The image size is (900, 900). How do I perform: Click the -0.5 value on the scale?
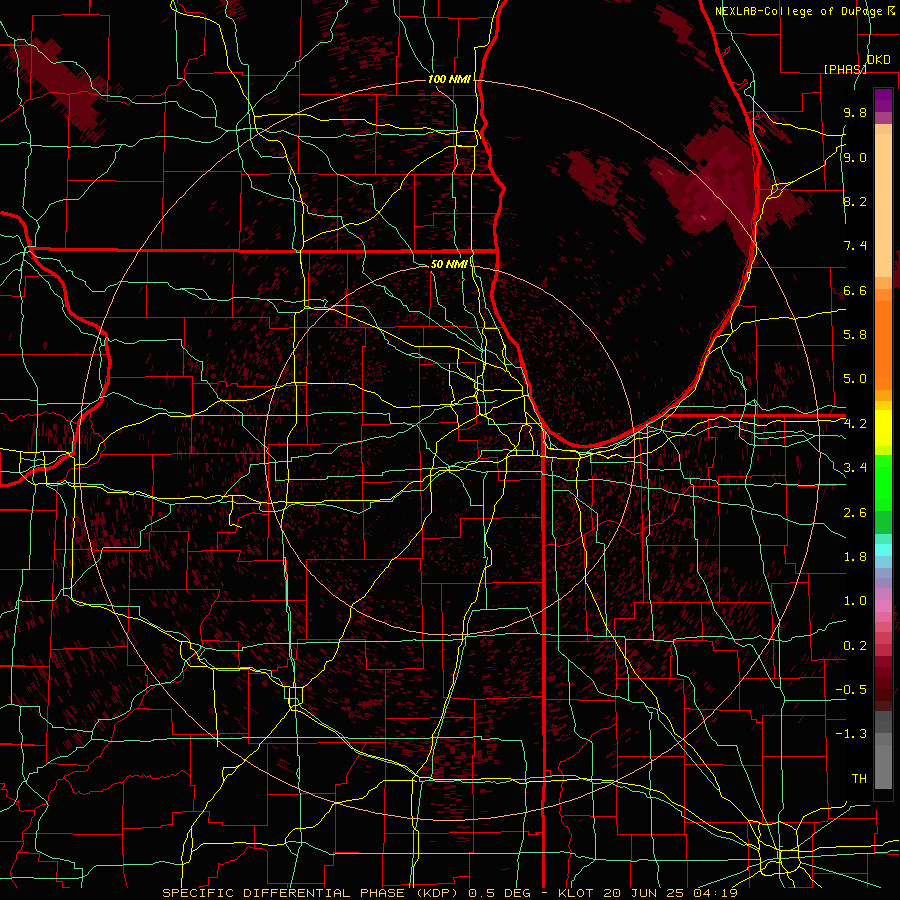click(x=851, y=690)
